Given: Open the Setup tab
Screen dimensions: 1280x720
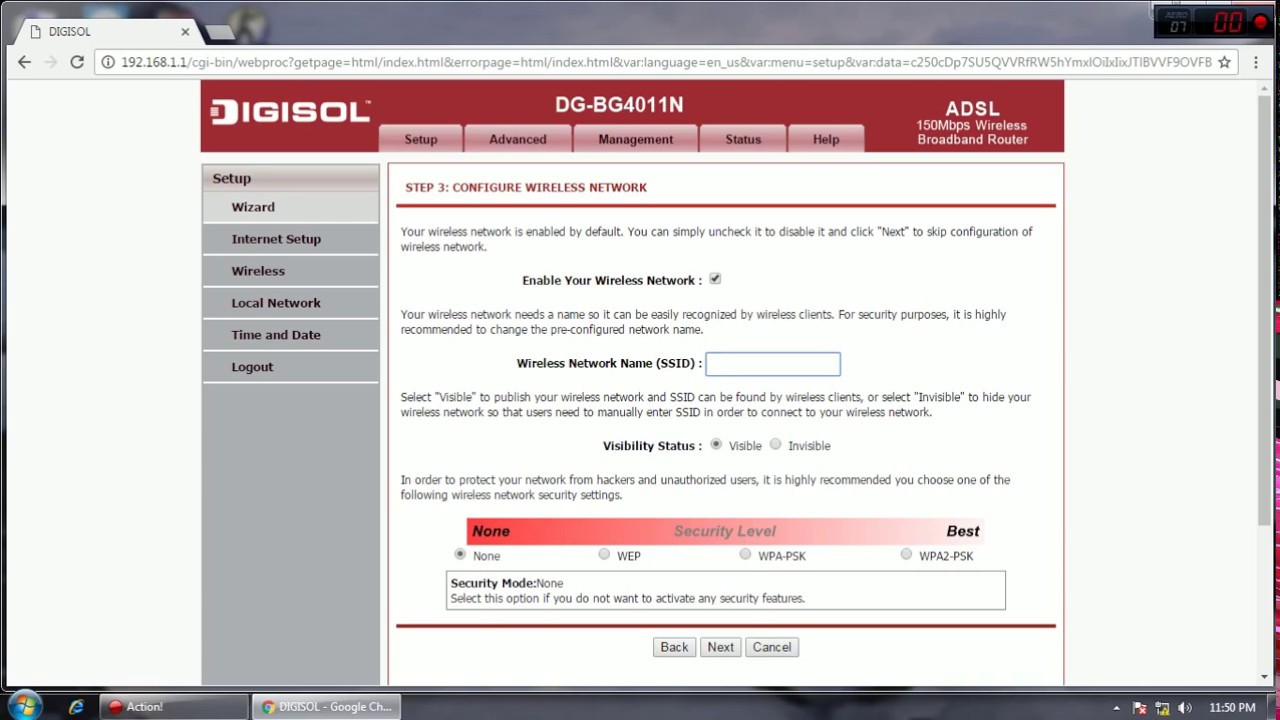Looking at the screenshot, I should pyautogui.click(x=421, y=139).
